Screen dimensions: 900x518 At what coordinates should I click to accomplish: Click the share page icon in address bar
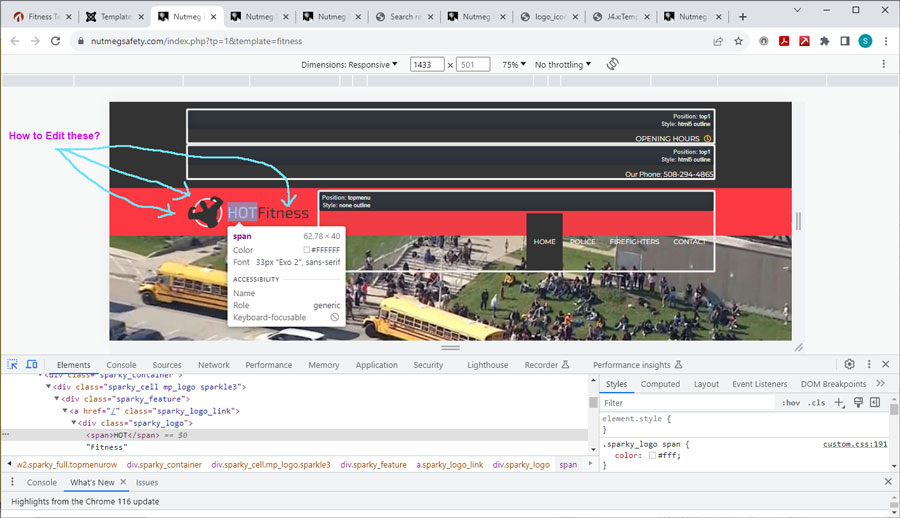point(717,41)
